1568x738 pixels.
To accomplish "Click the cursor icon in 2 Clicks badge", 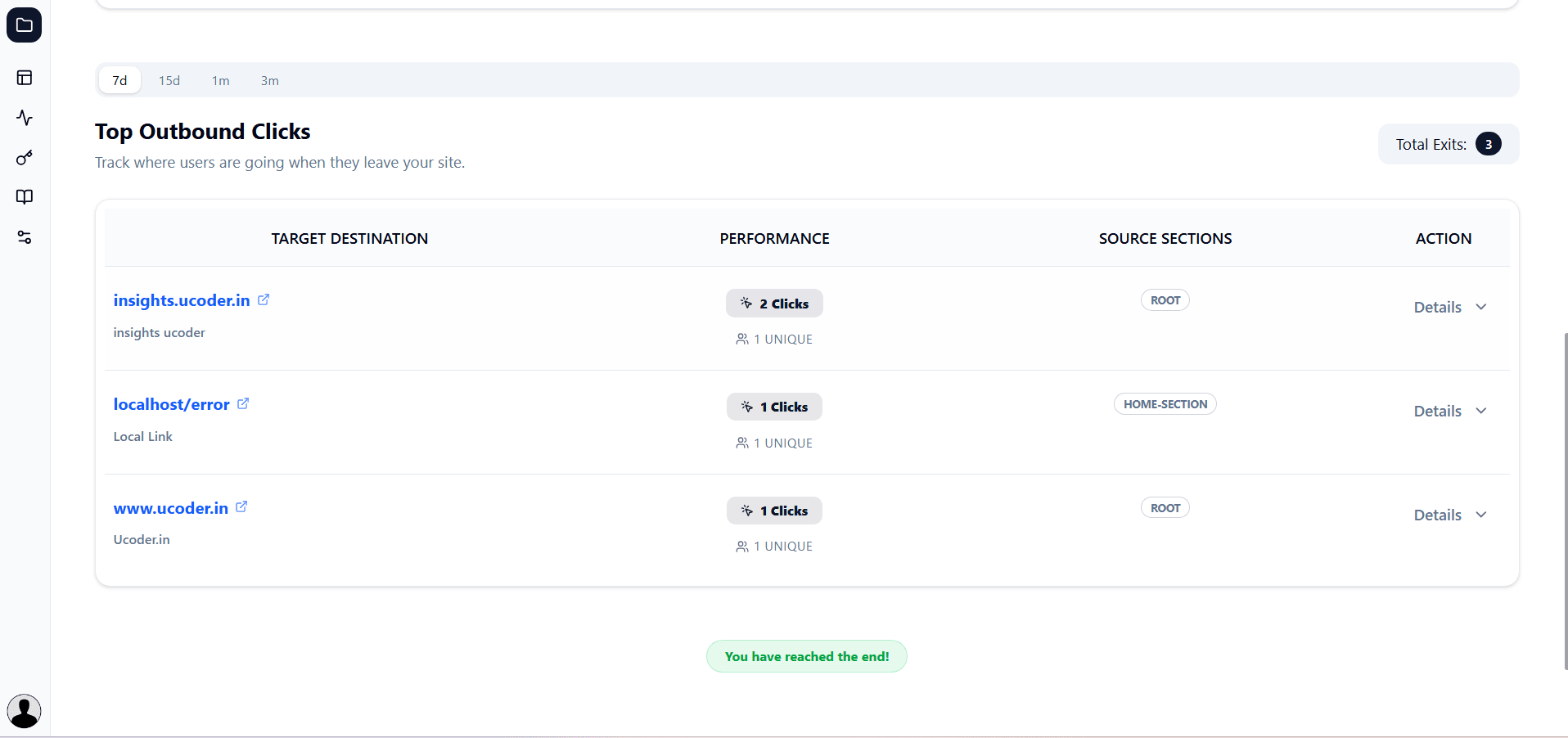I will click(746, 303).
